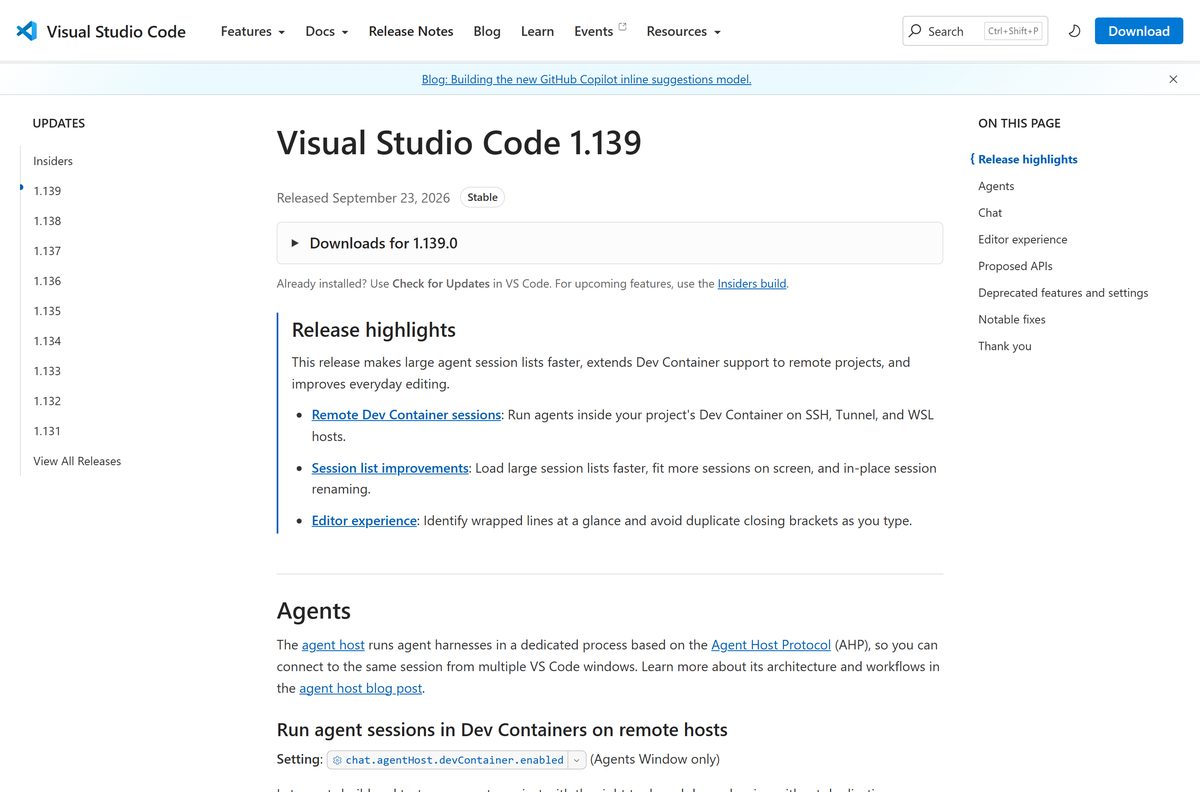1200x792 pixels.
Task: Click the Visual Studio Code 1.139 heading
Action: tap(459, 143)
